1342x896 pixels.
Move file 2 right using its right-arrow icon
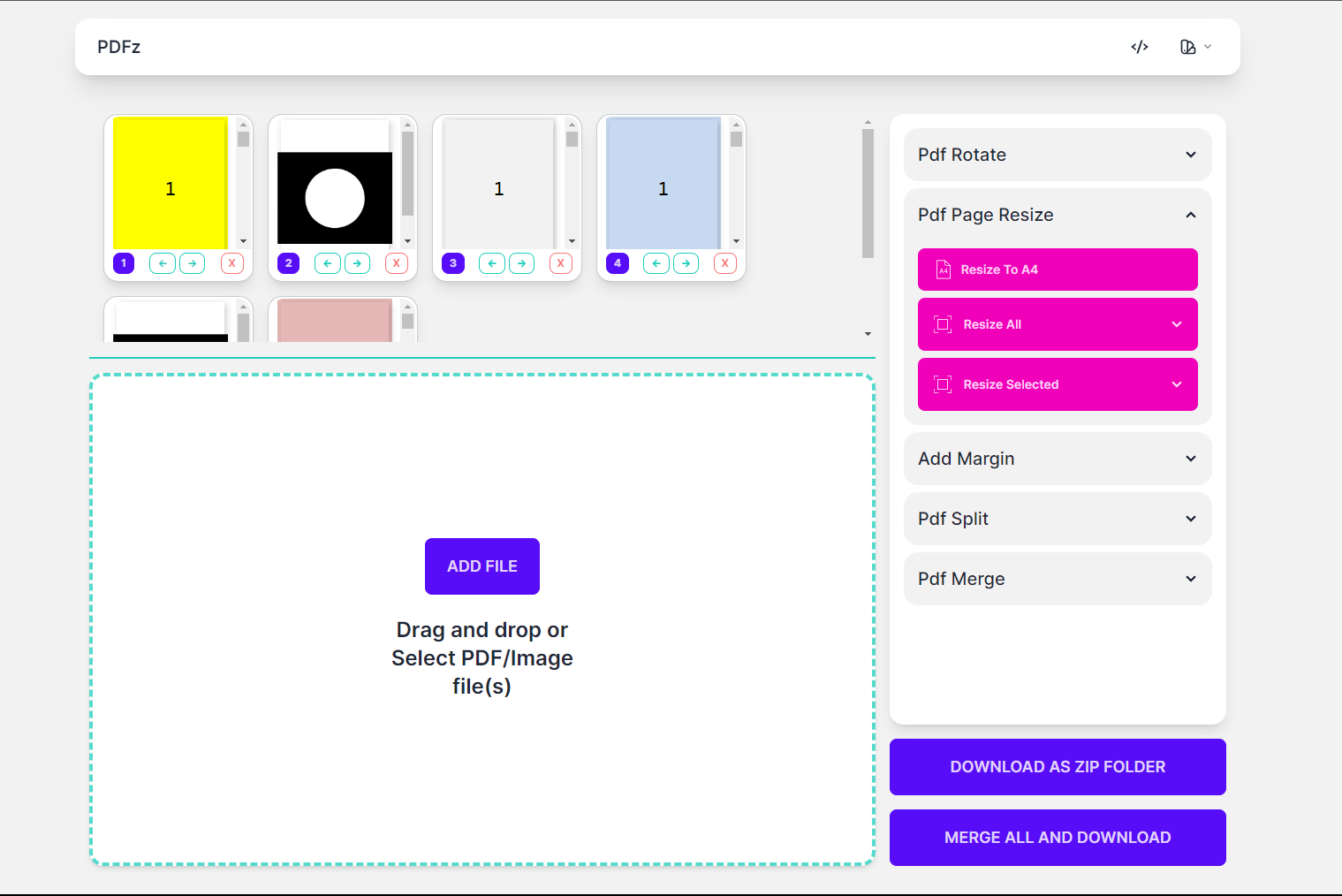pyautogui.click(x=357, y=262)
